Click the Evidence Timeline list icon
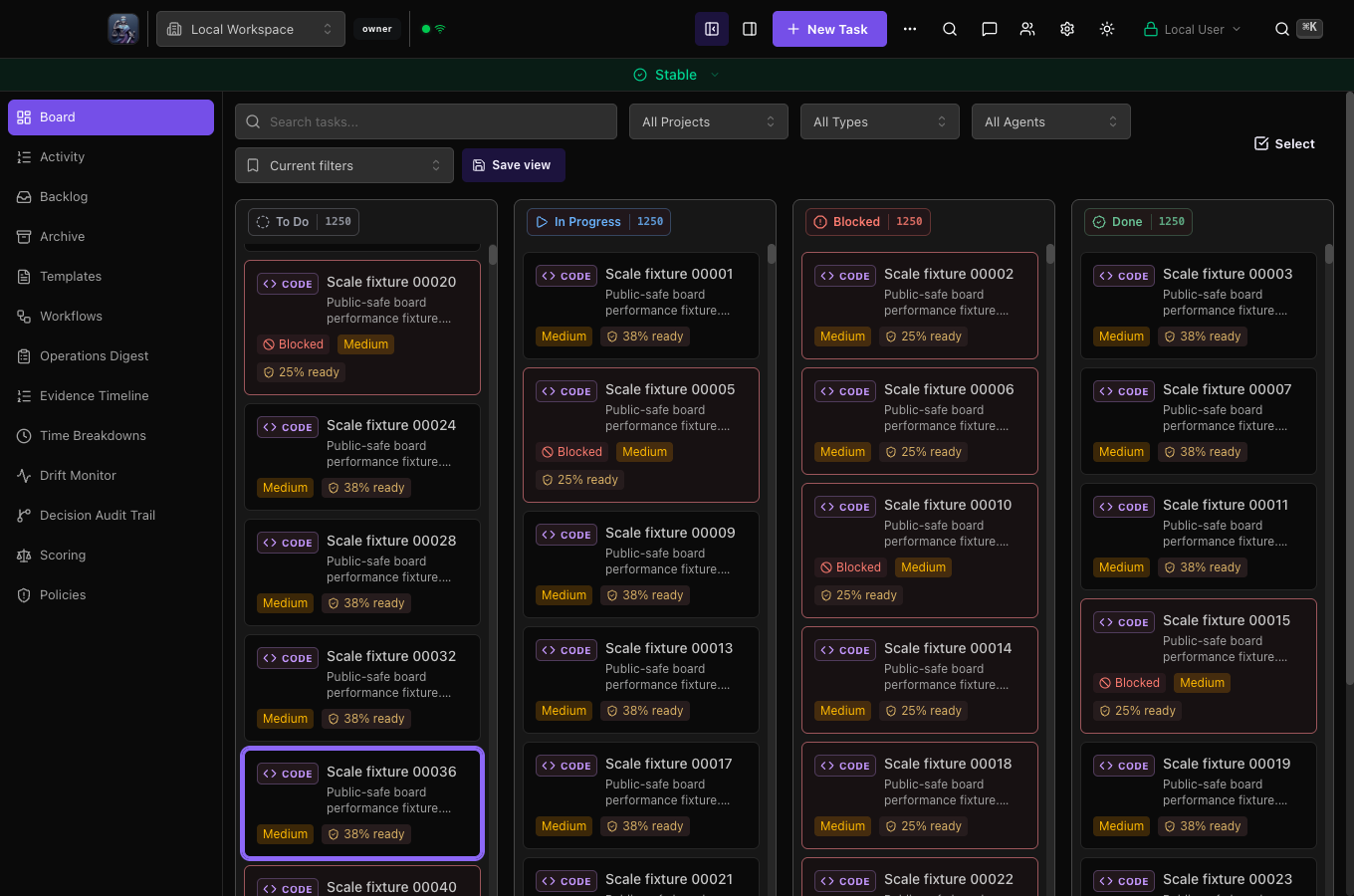 pyautogui.click(x=24, y=396)
